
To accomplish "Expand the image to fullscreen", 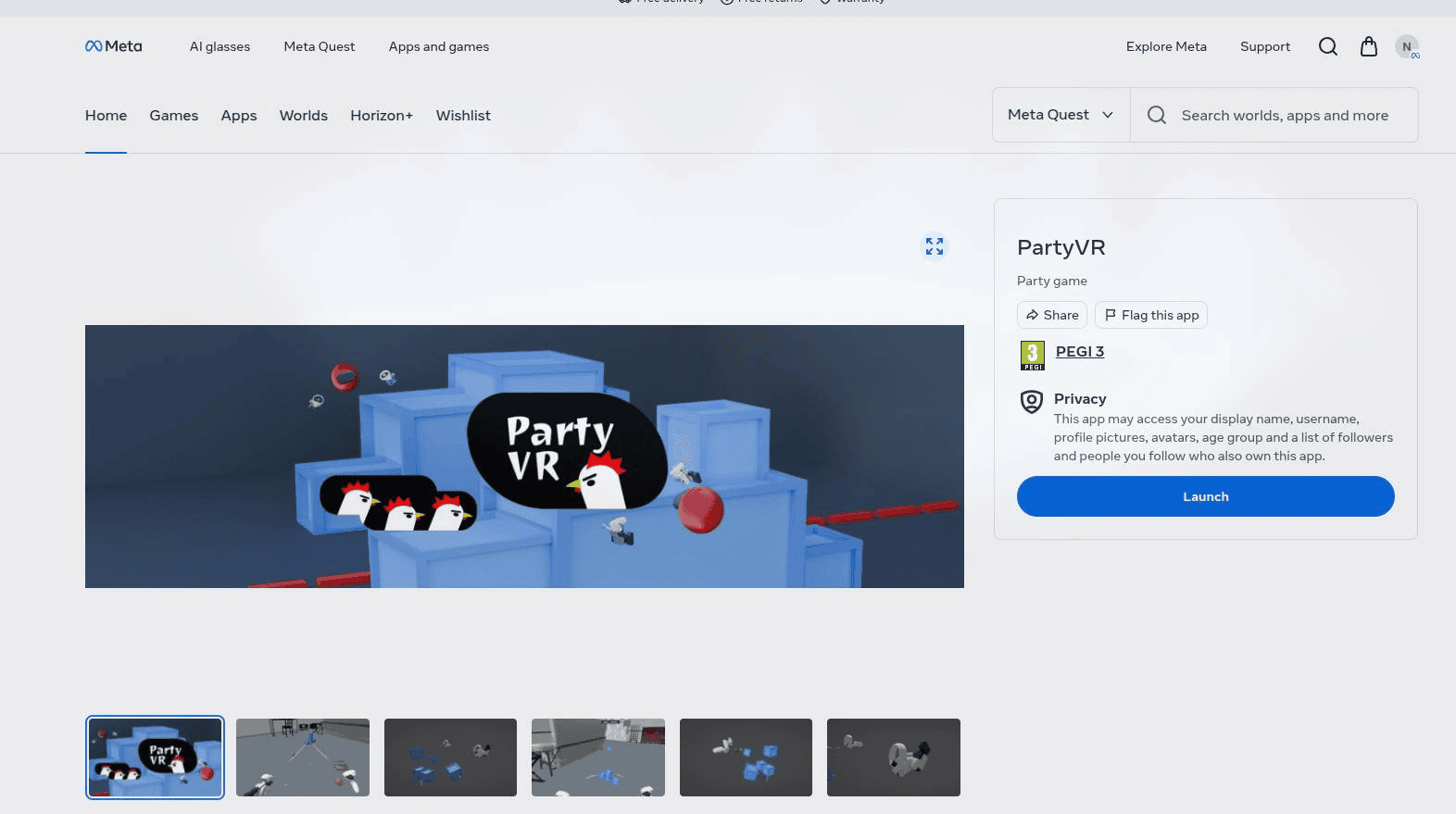I will tap(935, 246).
